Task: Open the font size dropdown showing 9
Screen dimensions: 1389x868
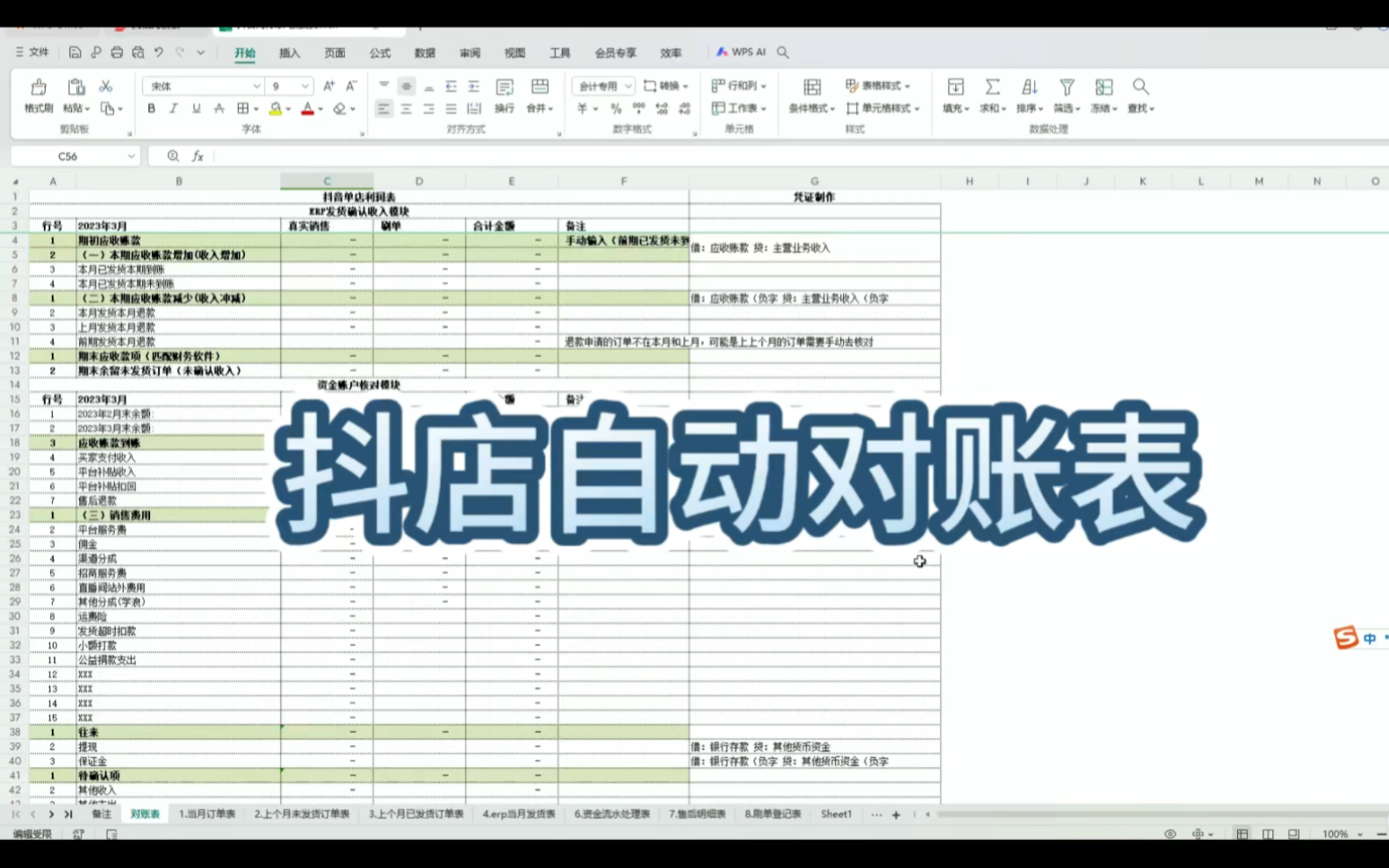Action: pos(305,86)
